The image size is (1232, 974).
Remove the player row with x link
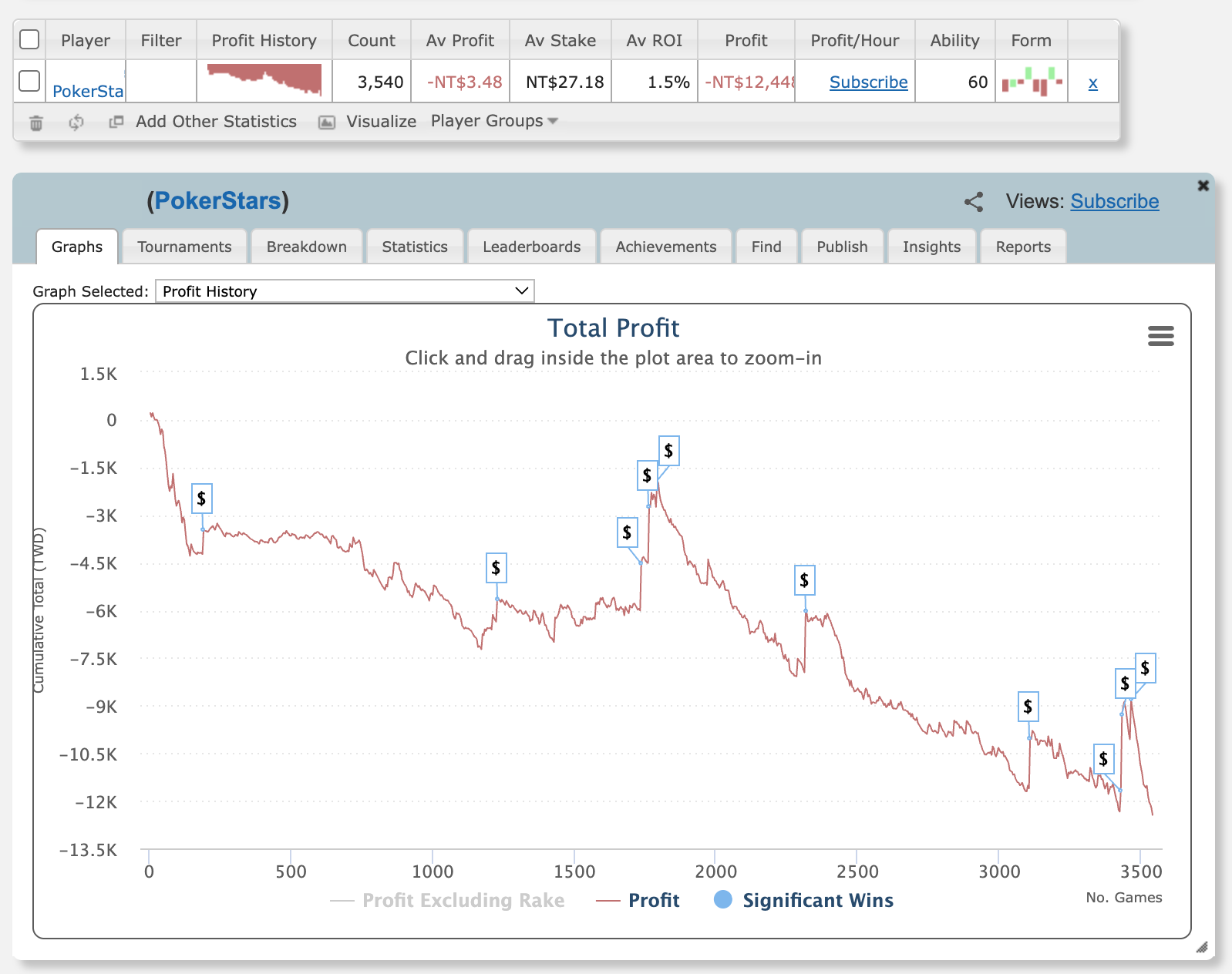point(1092,83)
